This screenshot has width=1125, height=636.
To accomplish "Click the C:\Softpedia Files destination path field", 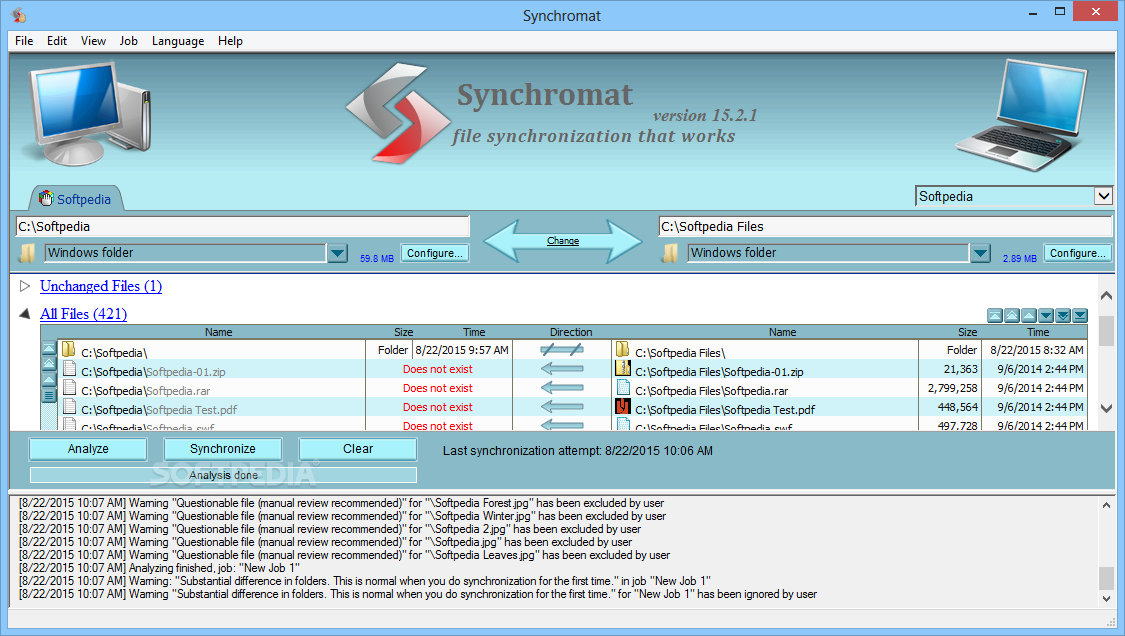I will 885,226.
